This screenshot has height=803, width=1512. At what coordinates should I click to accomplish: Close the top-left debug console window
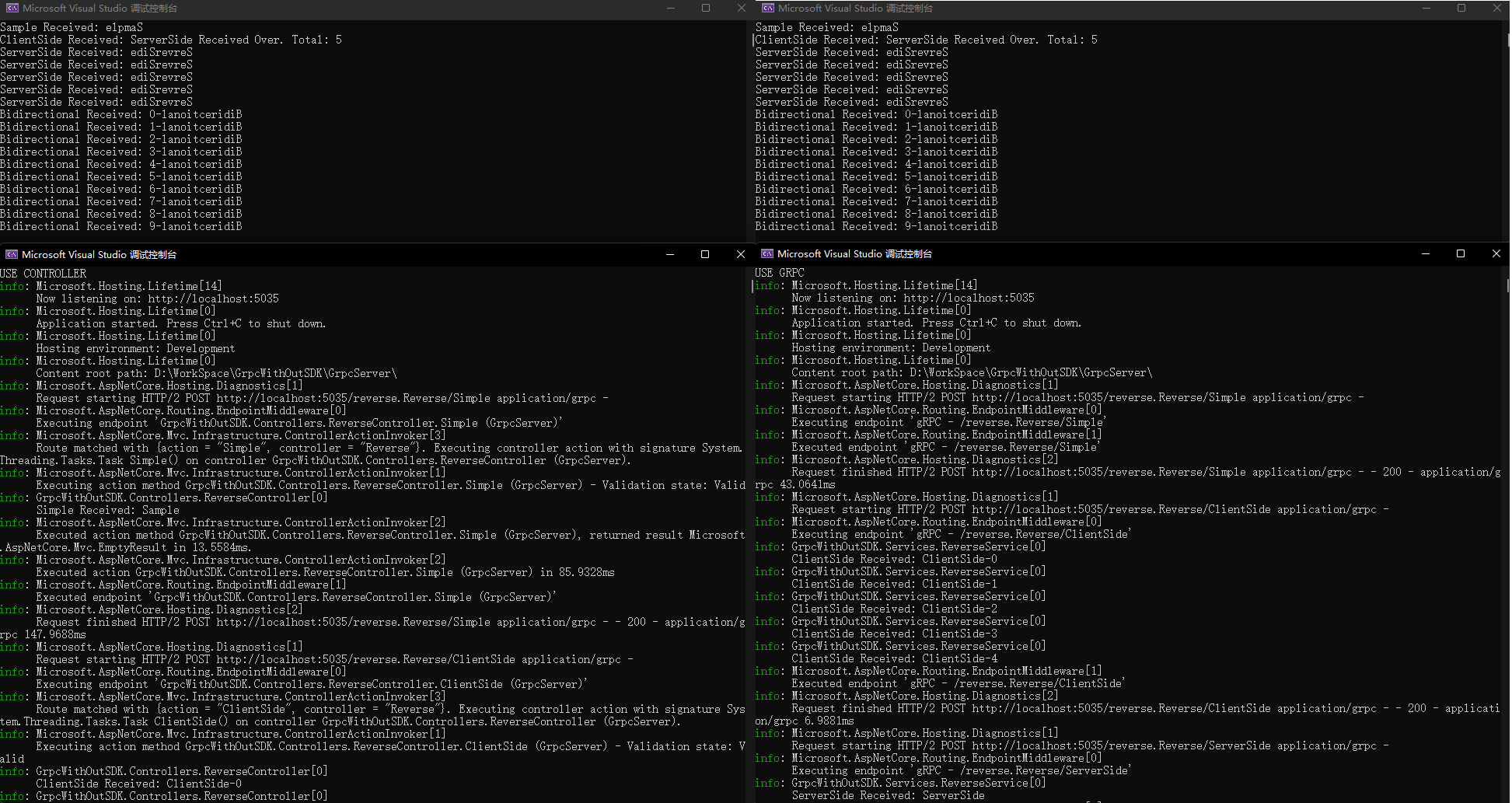tap(741, 8)
